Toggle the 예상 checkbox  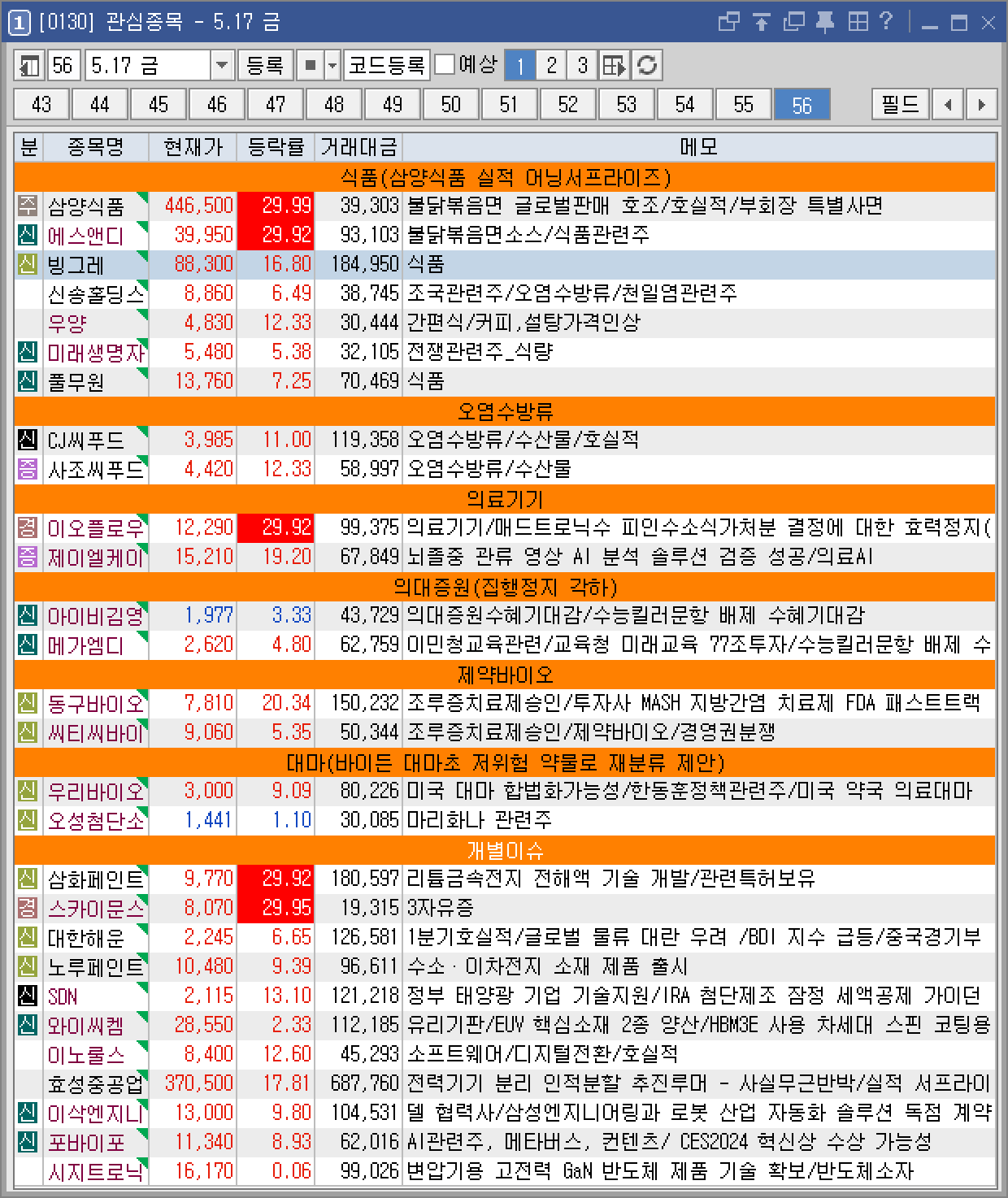pyautogui.click(x=445, y=65)
